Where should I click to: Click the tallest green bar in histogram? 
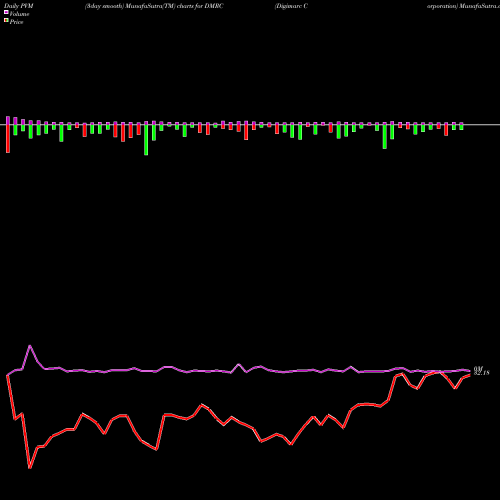146,140
